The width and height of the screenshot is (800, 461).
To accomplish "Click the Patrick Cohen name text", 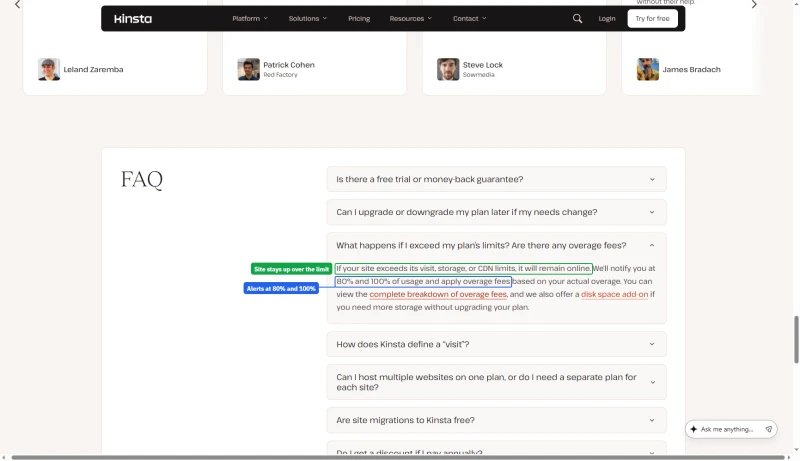I will 289,65.
